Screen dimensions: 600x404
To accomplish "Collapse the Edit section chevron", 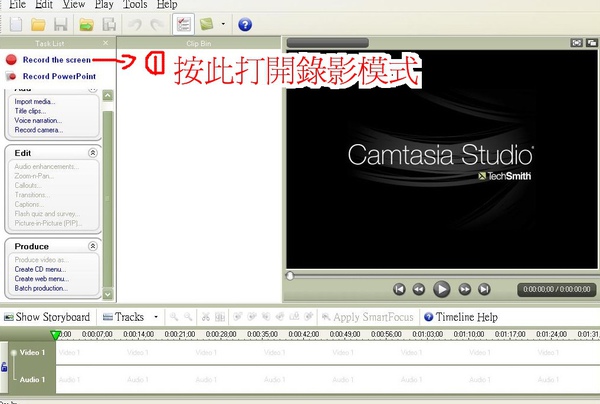I will coord(93,153).
